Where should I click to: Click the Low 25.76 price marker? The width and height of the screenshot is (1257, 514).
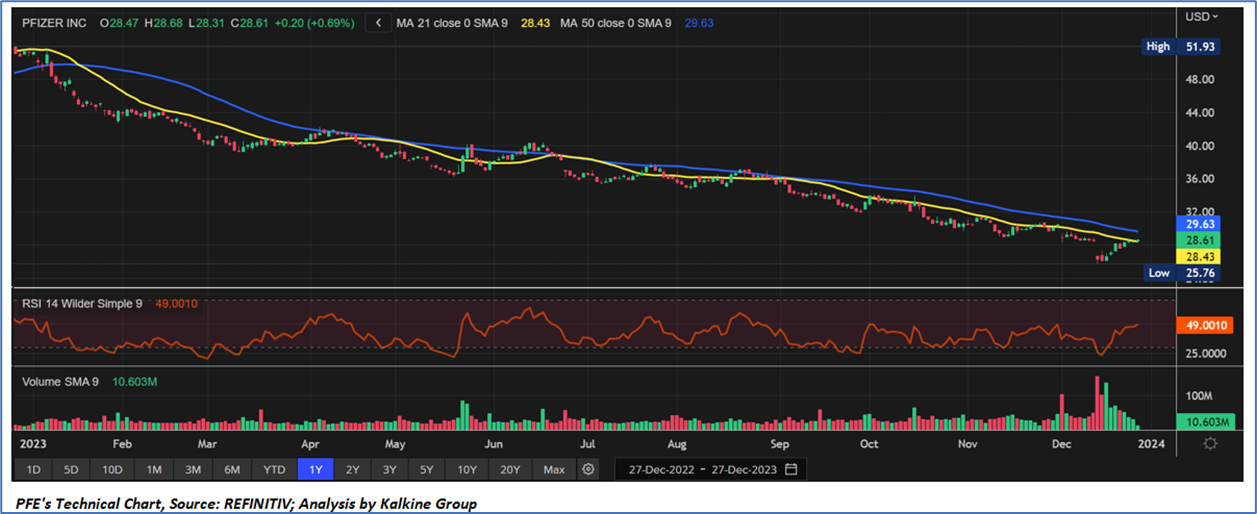tap(1181, 273)
